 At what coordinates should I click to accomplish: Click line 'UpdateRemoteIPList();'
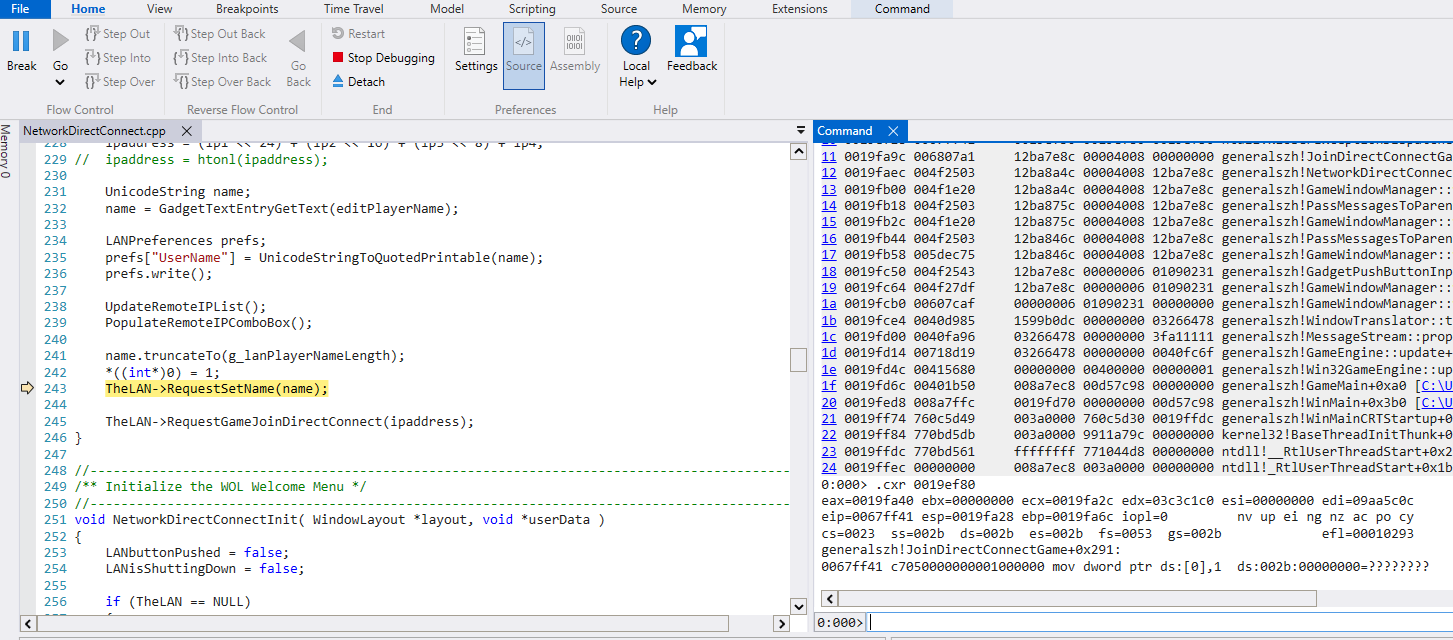(186, 306)
